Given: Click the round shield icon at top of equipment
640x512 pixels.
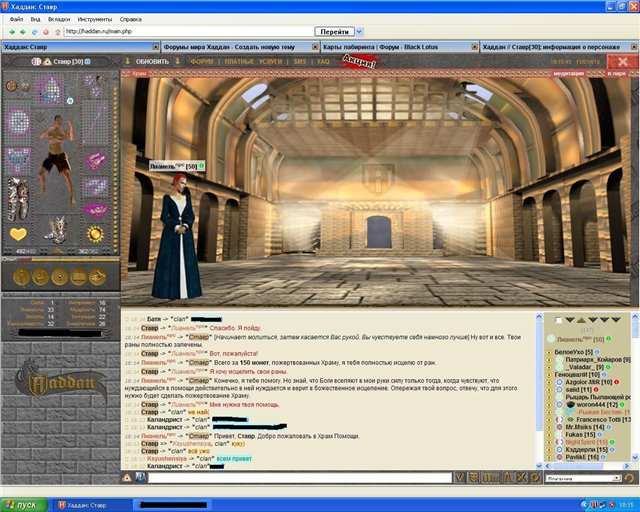Looking at the screenshot, I should (12, 86).
